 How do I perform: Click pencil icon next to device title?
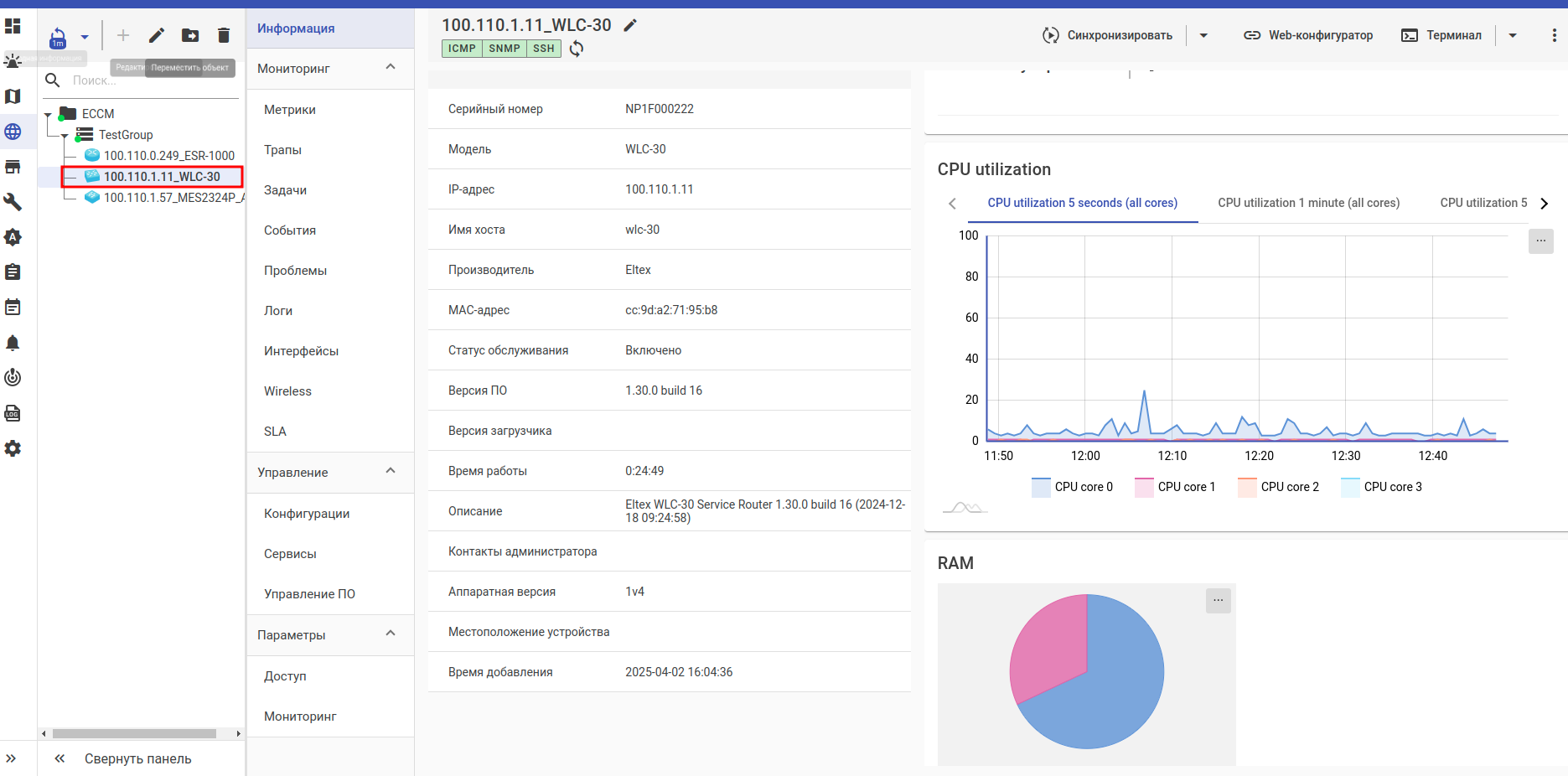point(630,25)
